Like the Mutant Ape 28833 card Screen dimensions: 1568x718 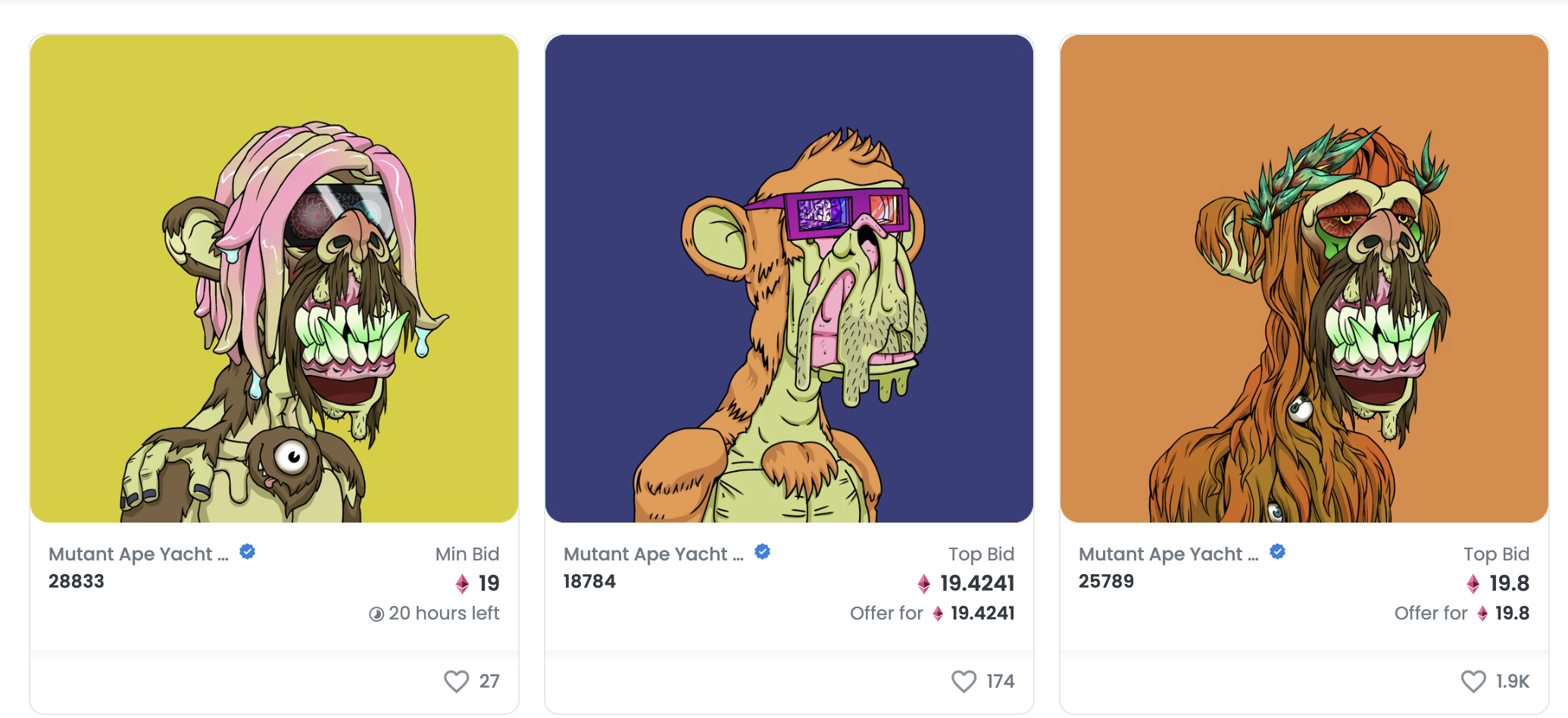[x=456, y=681]
